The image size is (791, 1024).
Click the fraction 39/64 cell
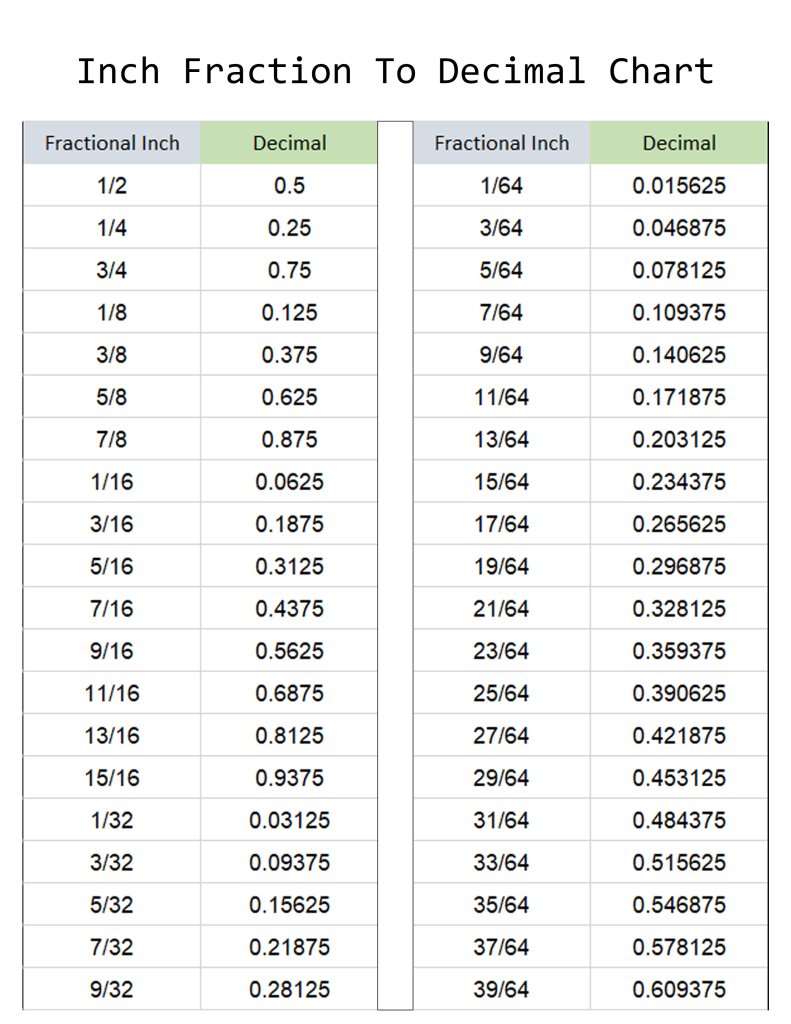[x=502, y=989]
